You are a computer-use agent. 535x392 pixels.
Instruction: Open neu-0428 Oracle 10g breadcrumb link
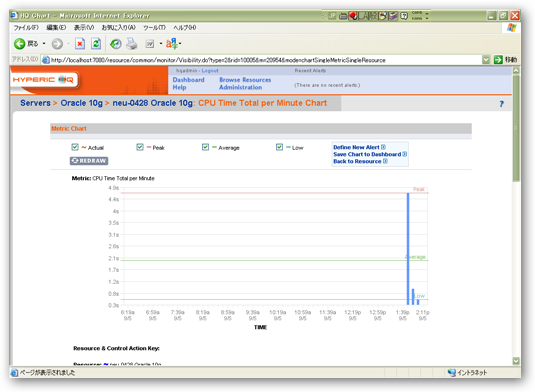153,103
